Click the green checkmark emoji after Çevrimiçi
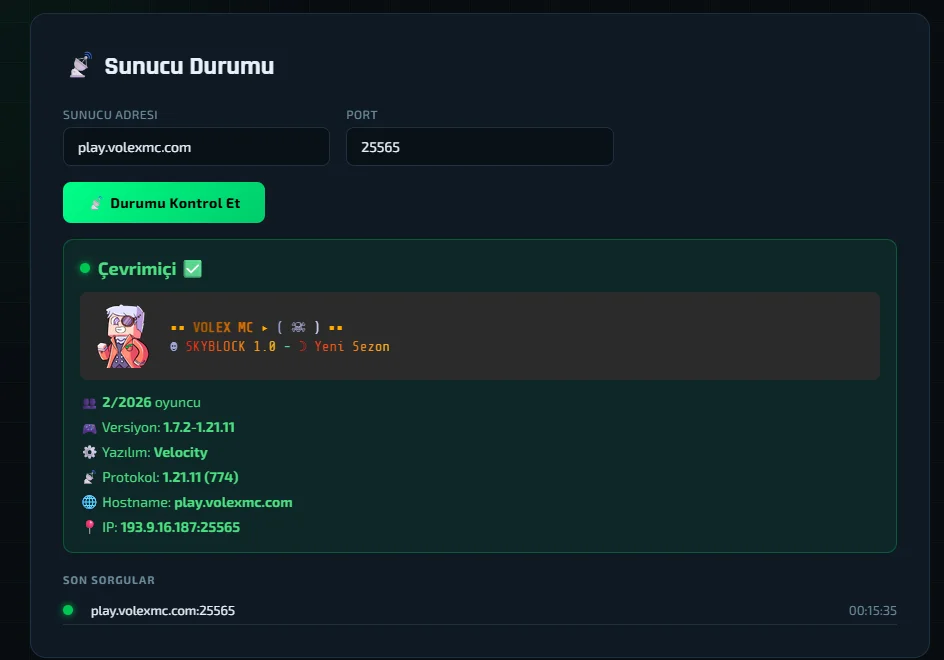The width and height of the screenshot is (944, 660). pyautogui.click(x=193, y=269)
